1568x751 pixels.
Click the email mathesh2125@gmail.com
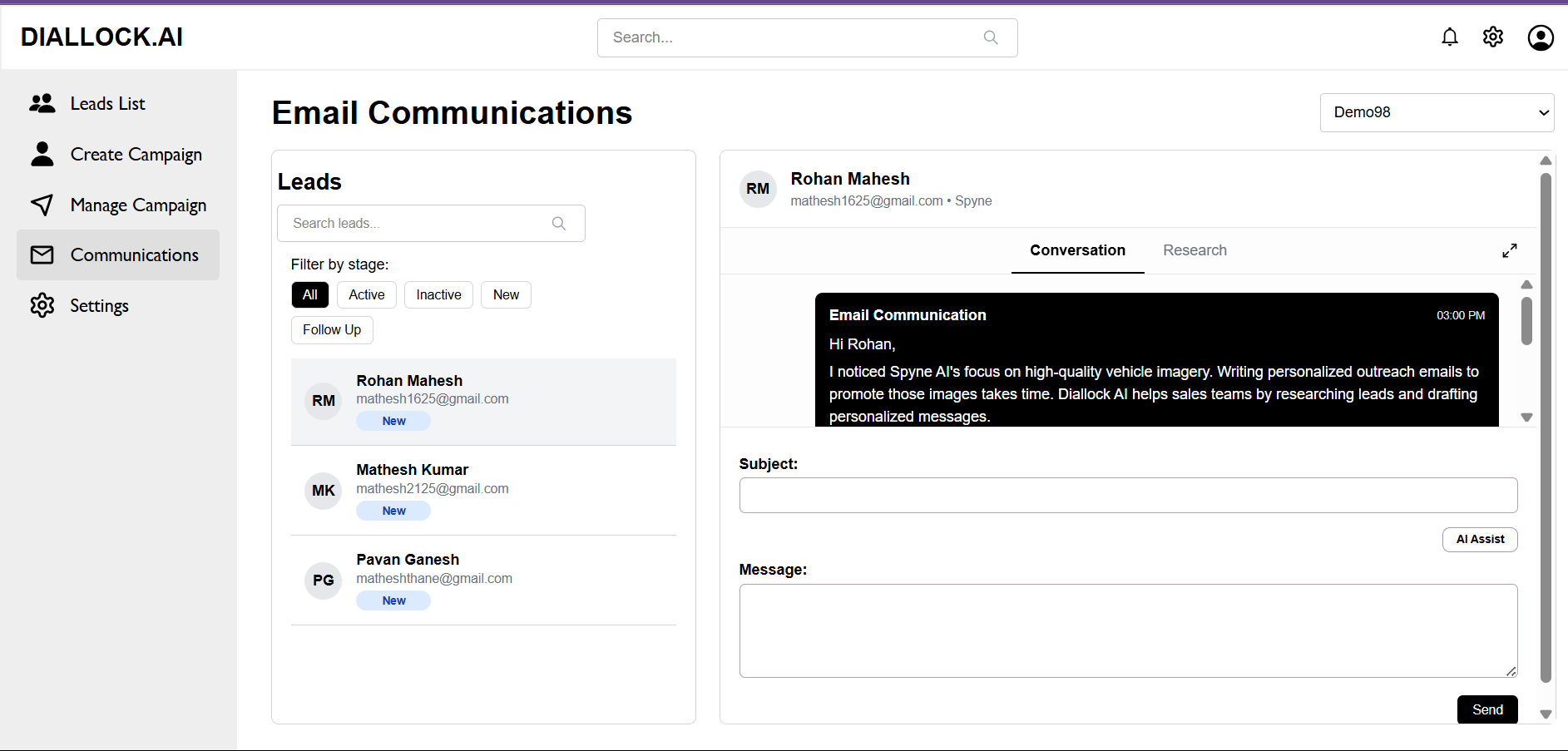point(433,489)
